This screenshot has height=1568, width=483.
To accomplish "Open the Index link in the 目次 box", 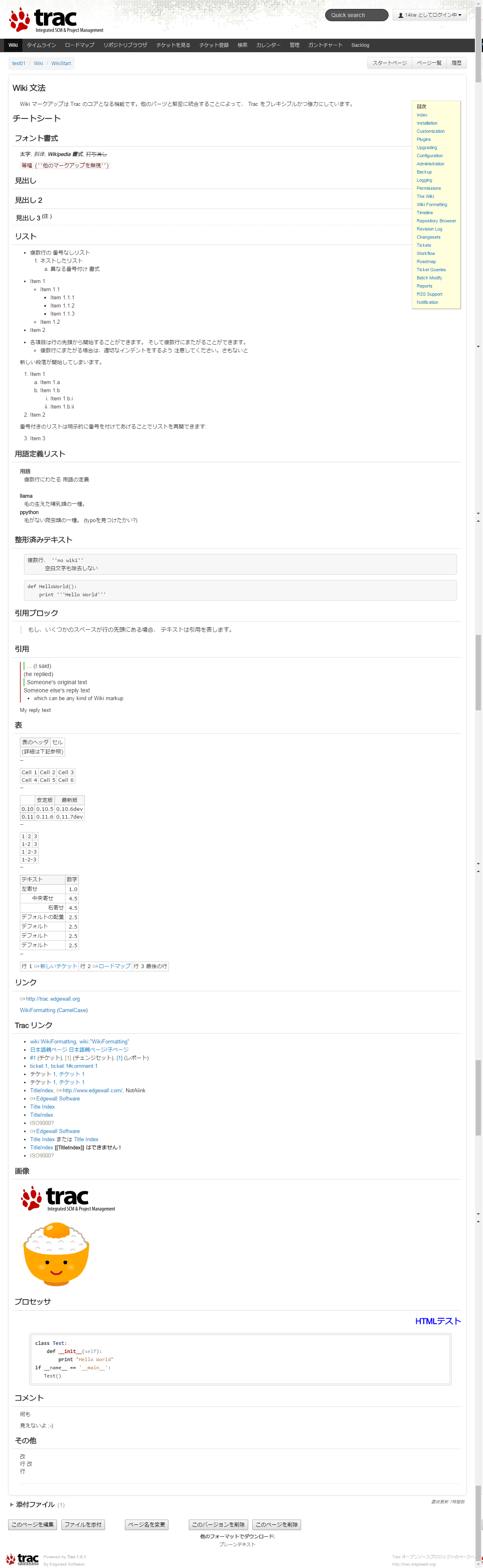I will tap(422, 115).
